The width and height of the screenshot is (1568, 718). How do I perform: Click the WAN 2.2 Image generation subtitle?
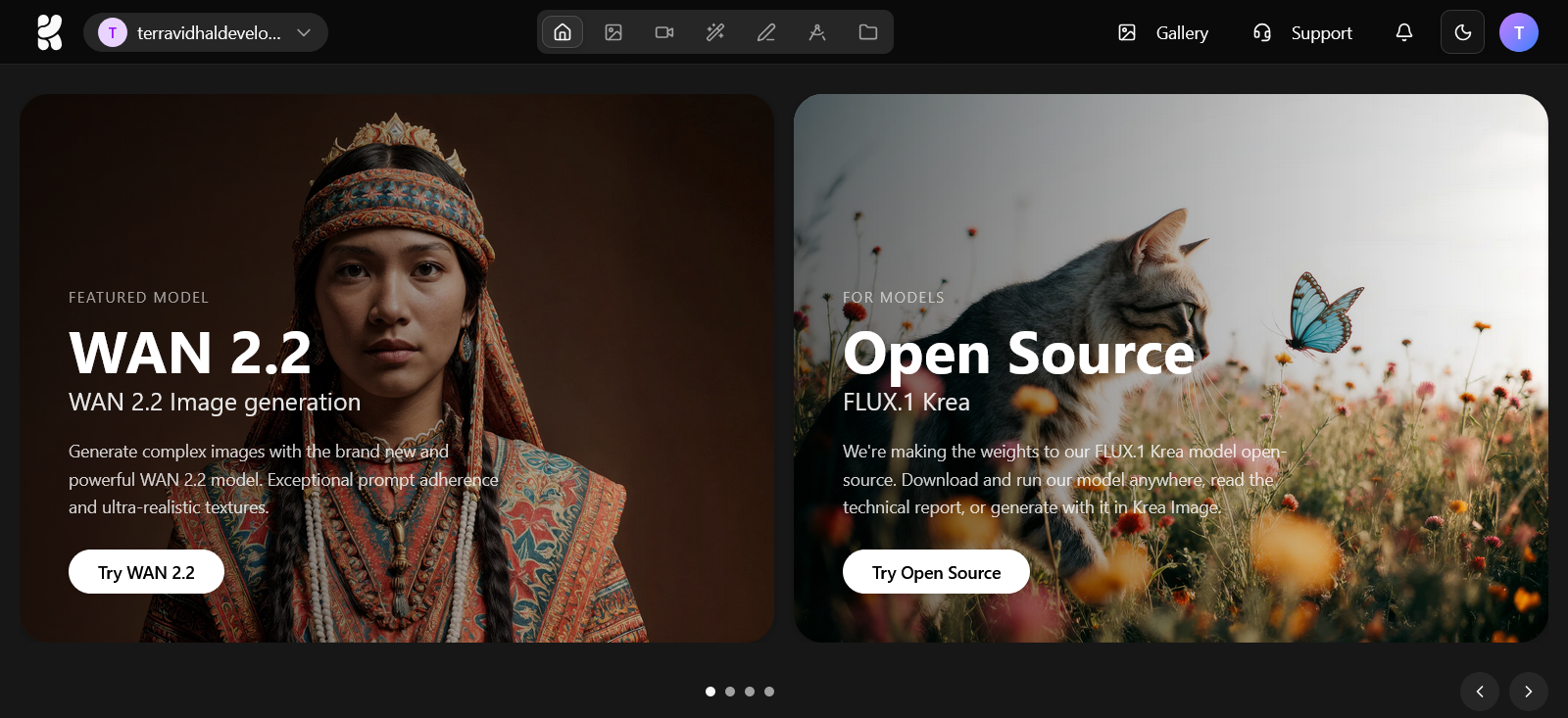click(215, 403)
